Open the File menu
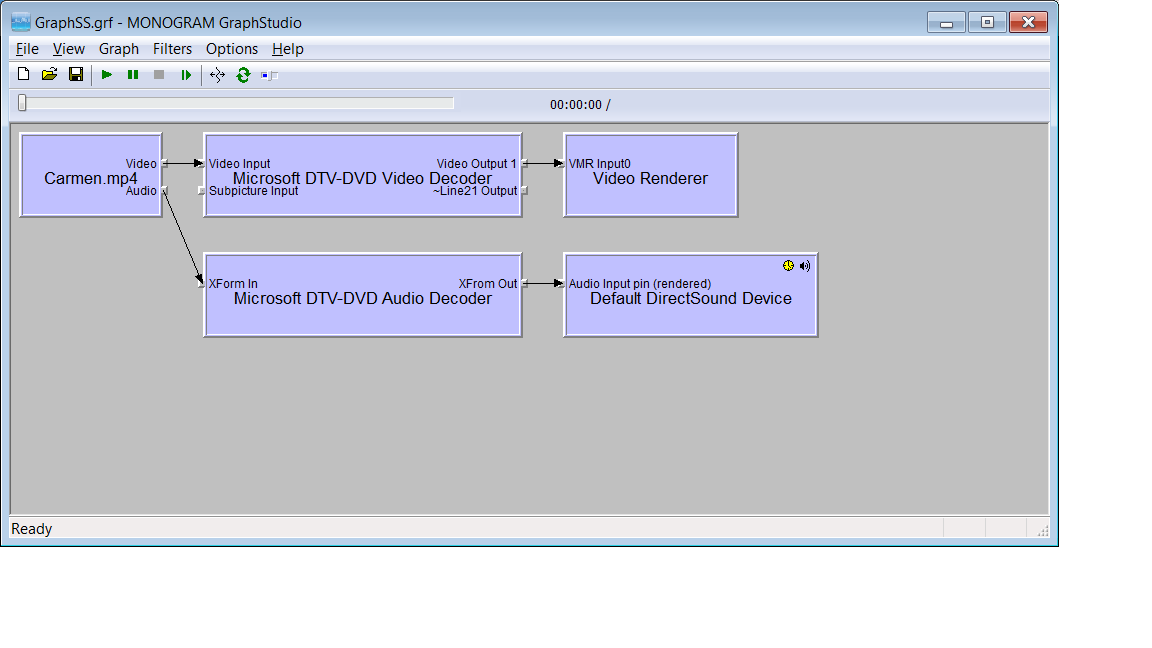 [27, 49]
